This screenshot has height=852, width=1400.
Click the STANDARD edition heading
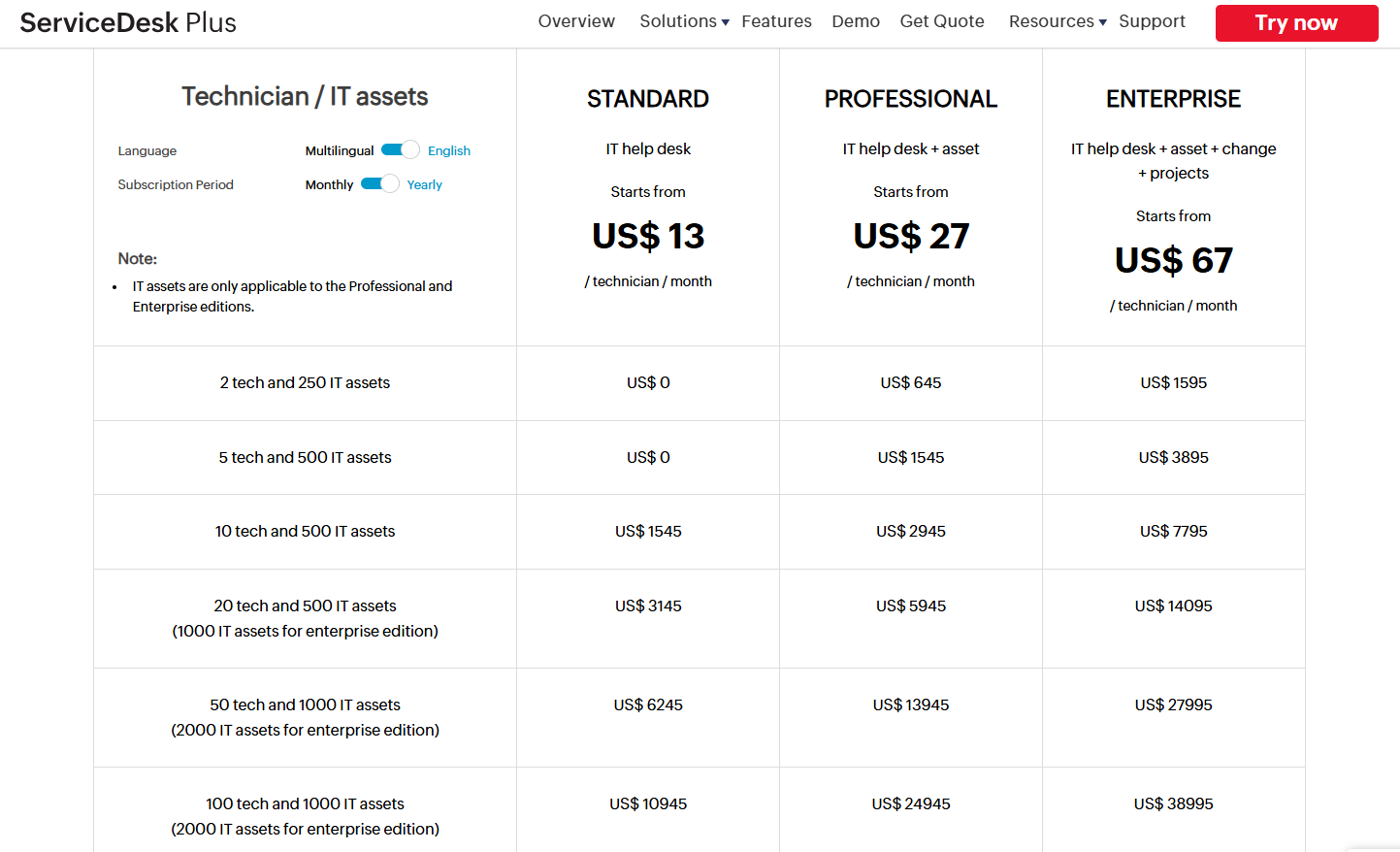pos(648,99)
